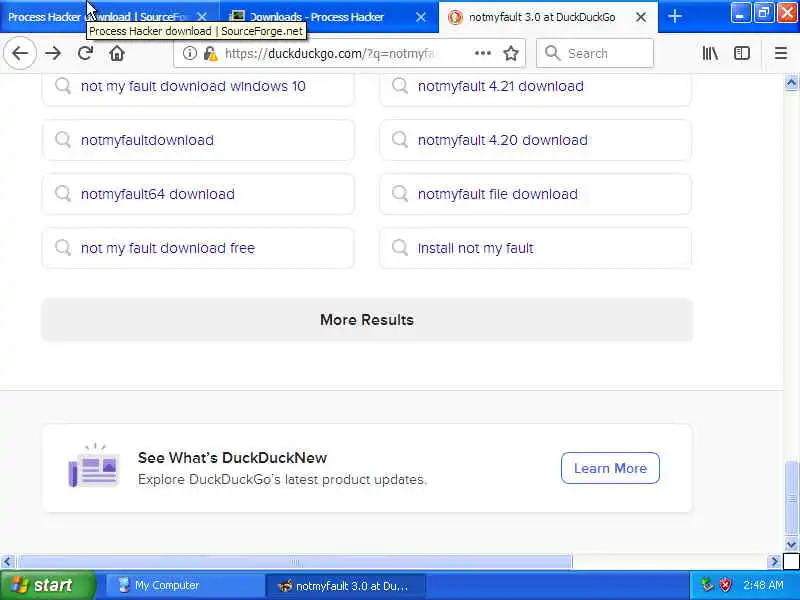Image resolution: width=800 pixels, height=600 pixels.
Task: Open the 'notmyfaultdownload' related search
Action: [198, 140]
